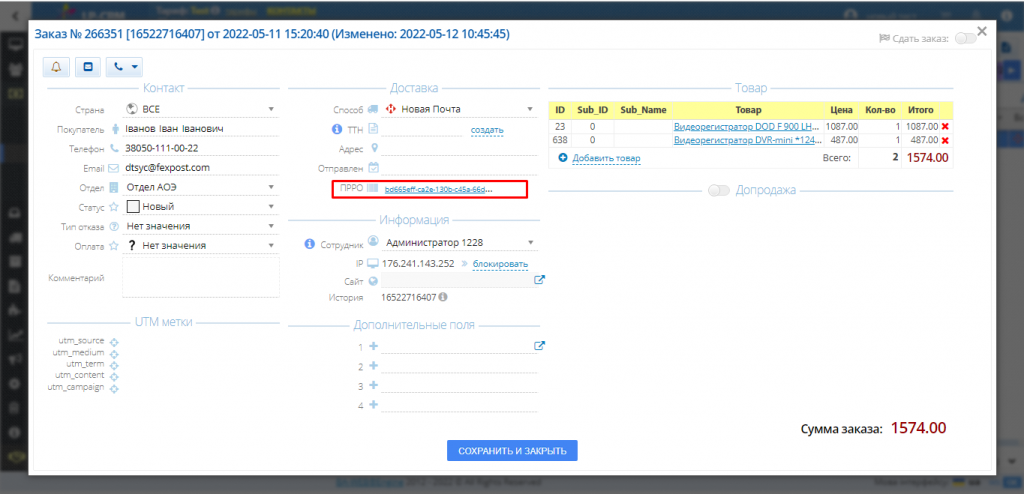Click the plus icon of additional field 1
1024x494 pixels.
(x=374, y=346)
